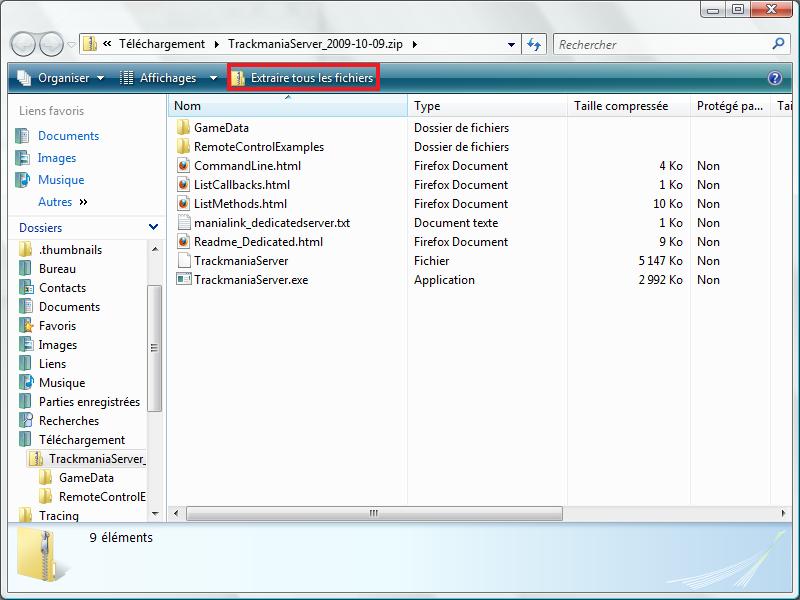Select Musique in the folder tree
The image size is (800, 600).
click(62, 383)
